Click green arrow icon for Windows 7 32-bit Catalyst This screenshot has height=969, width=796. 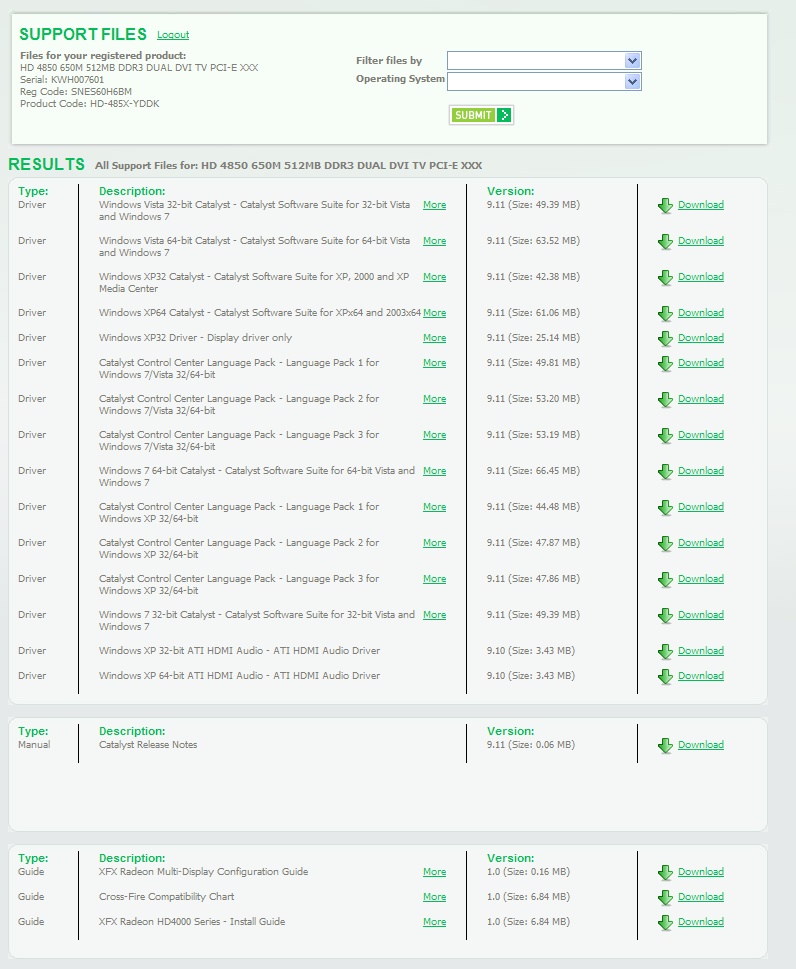tap(666, 616)
